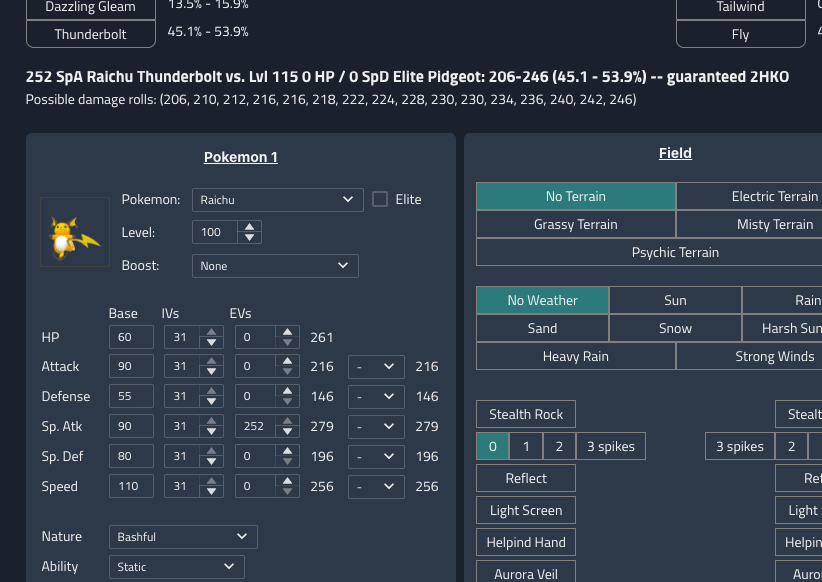The image size is (822, 582).
Task: Set weather to Snow
Action: (x=675, y=328)
